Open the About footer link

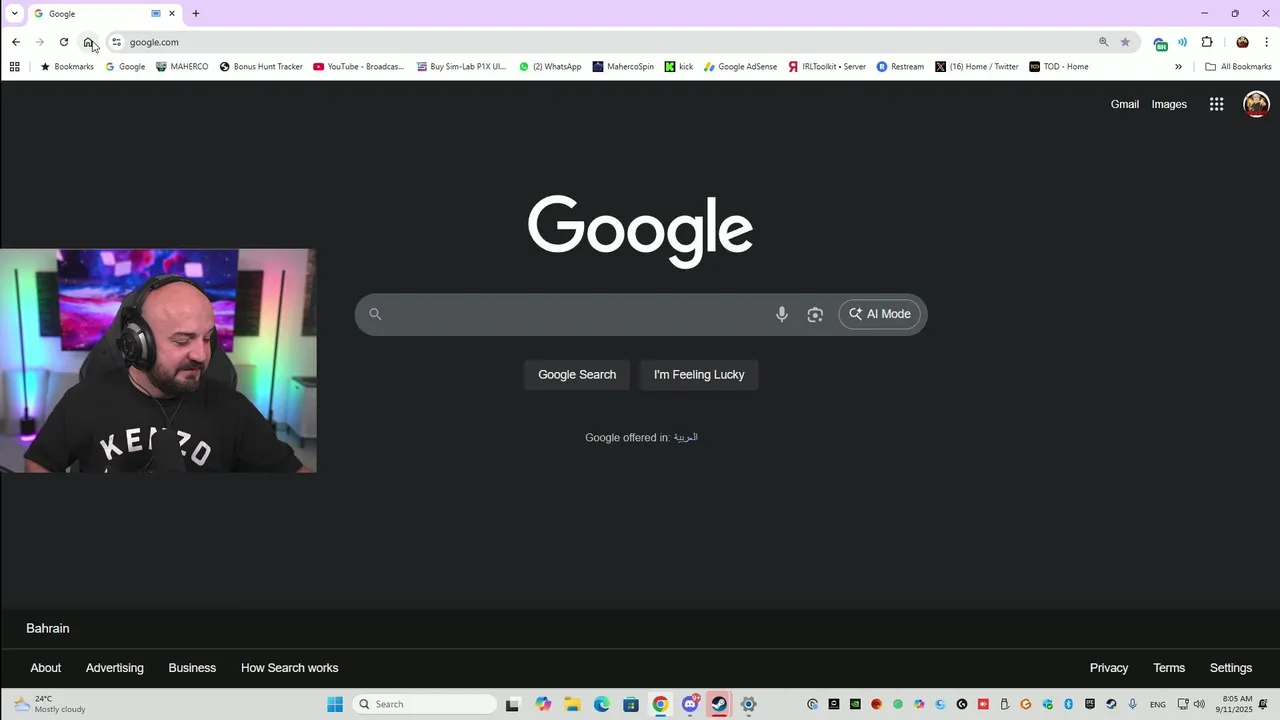click(45, 668)
